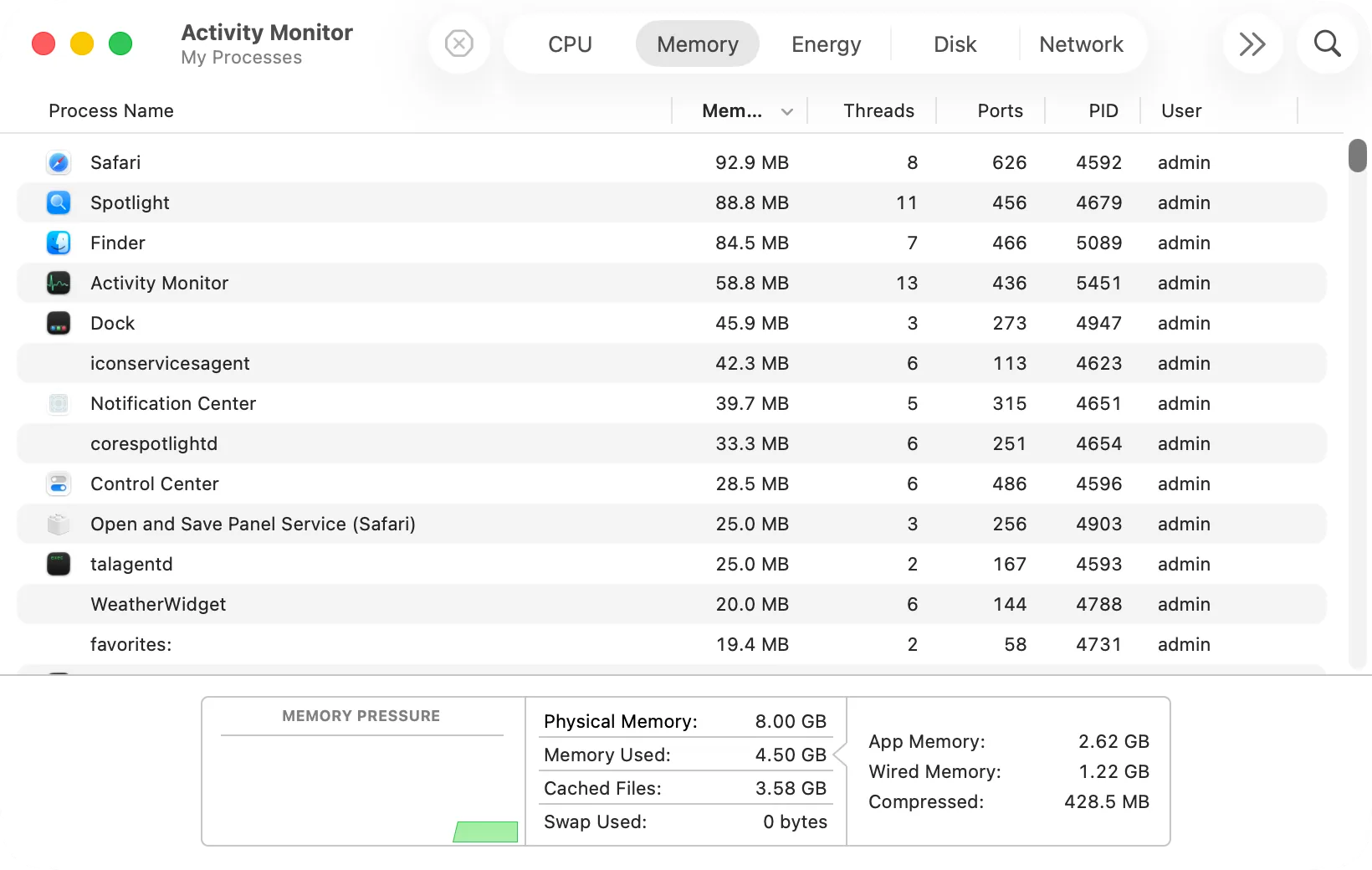Click the Compressed 428.5 MB value
Screen dimensions: 1372x870
tap(1107, 801)
